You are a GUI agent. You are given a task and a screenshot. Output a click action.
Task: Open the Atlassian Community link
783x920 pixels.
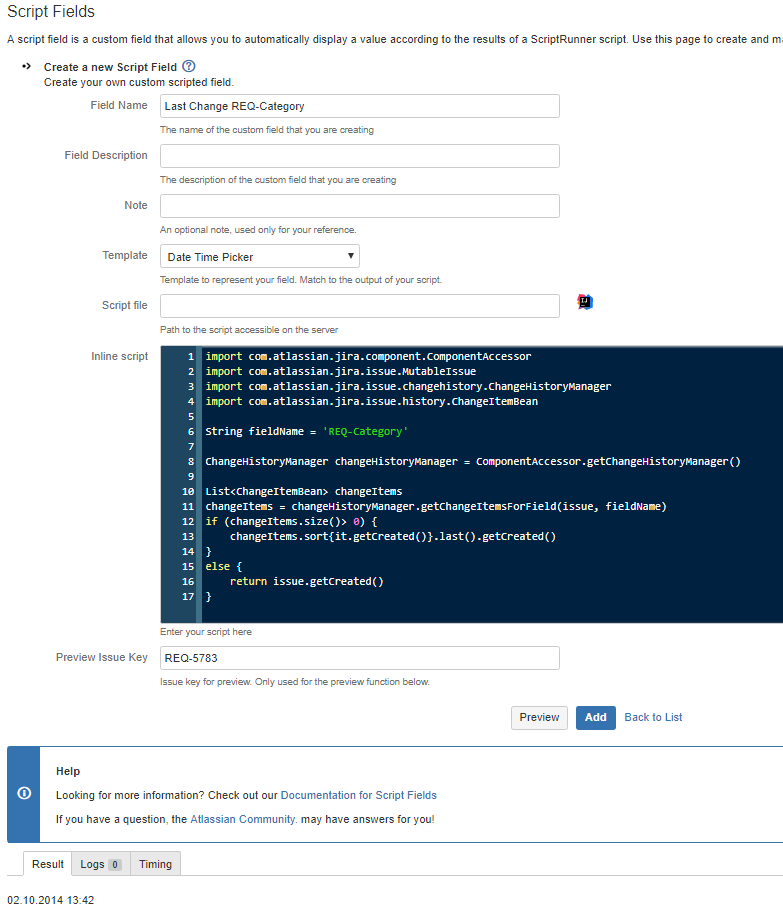coord(243,819)
